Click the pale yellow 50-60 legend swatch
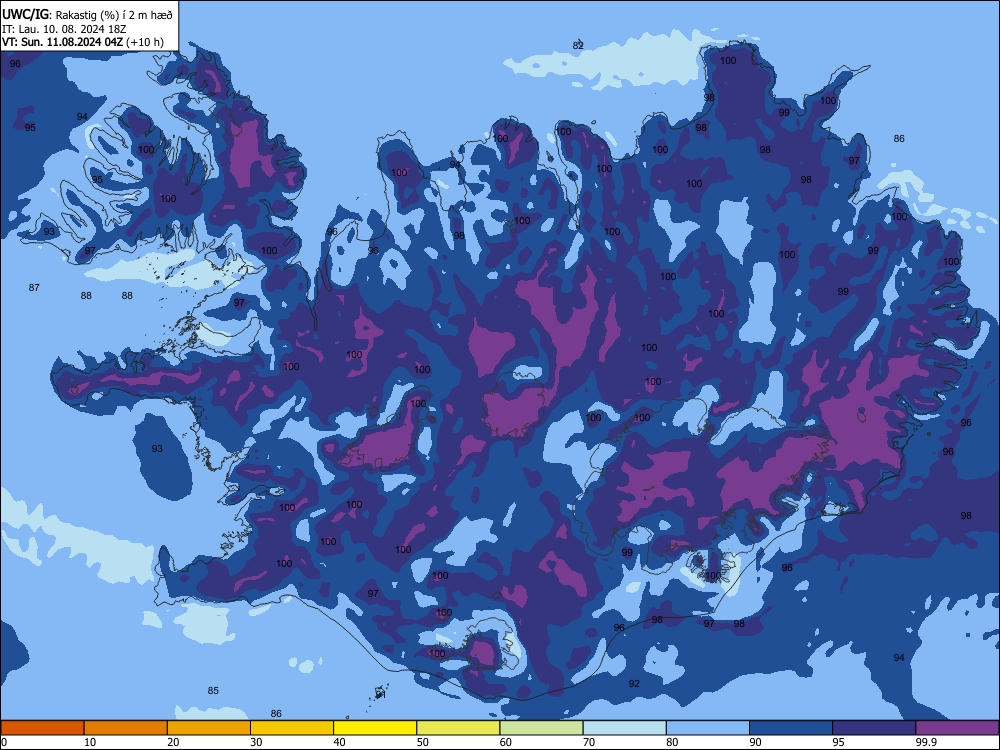1000x750 pixels. point(458,728)
